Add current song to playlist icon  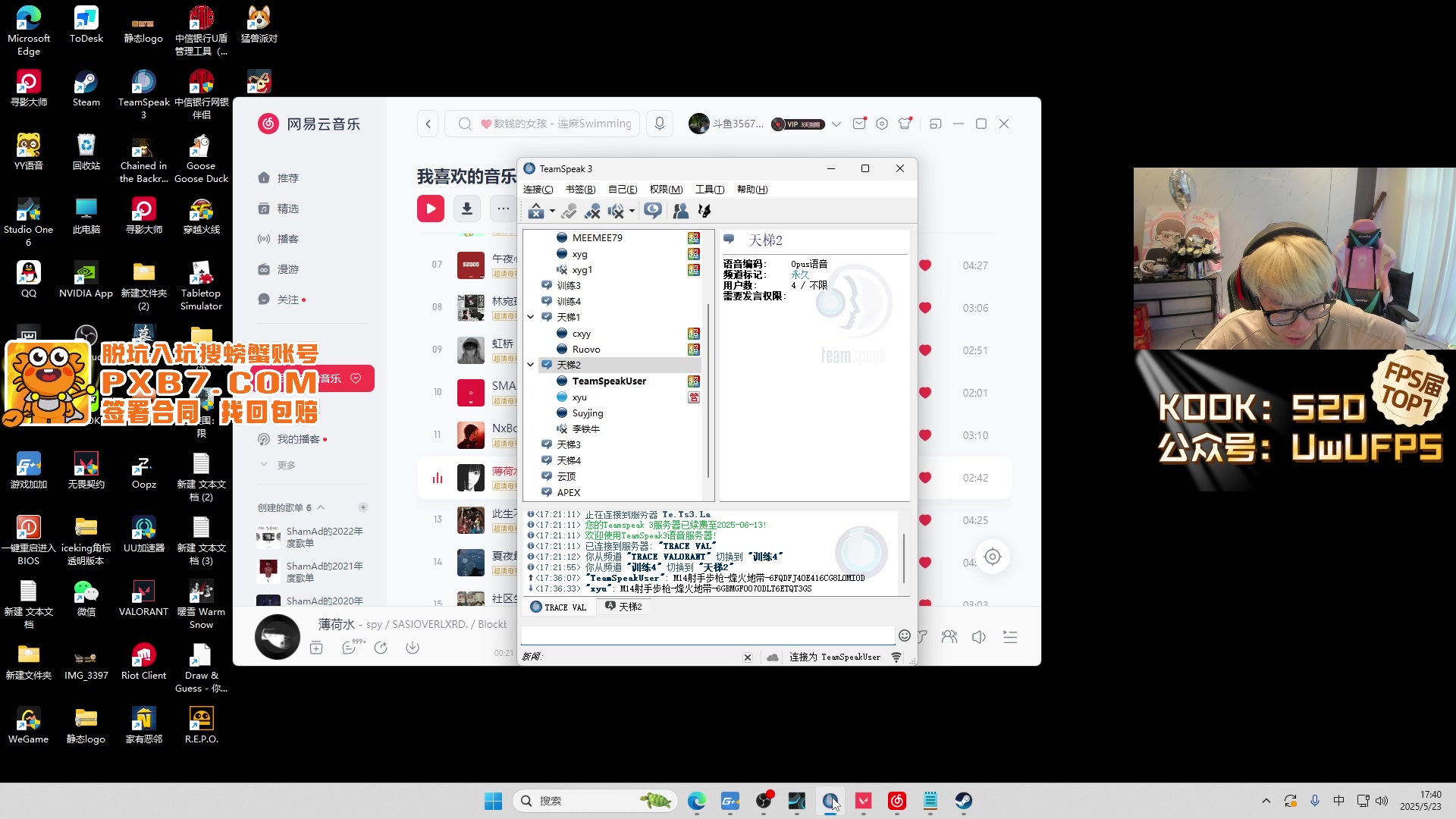pyautogui.click(x=316, y=648)
